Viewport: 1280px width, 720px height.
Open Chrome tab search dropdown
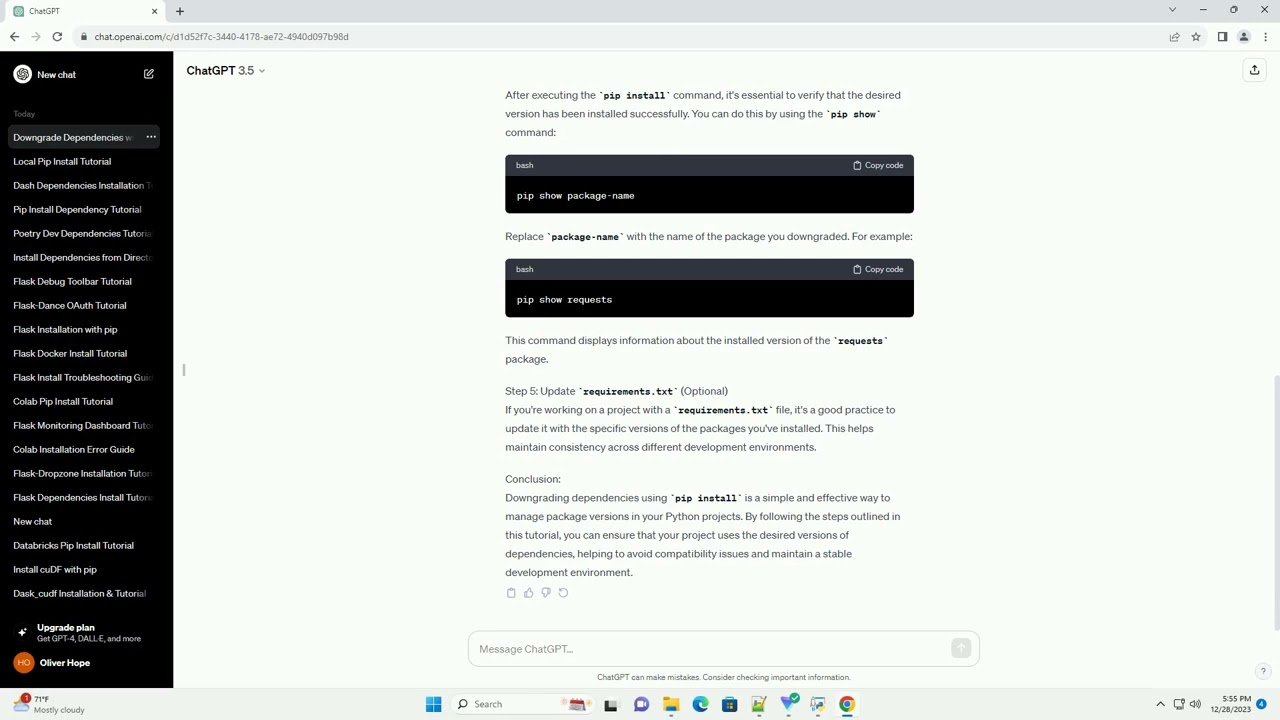(x=1172, y=10)
